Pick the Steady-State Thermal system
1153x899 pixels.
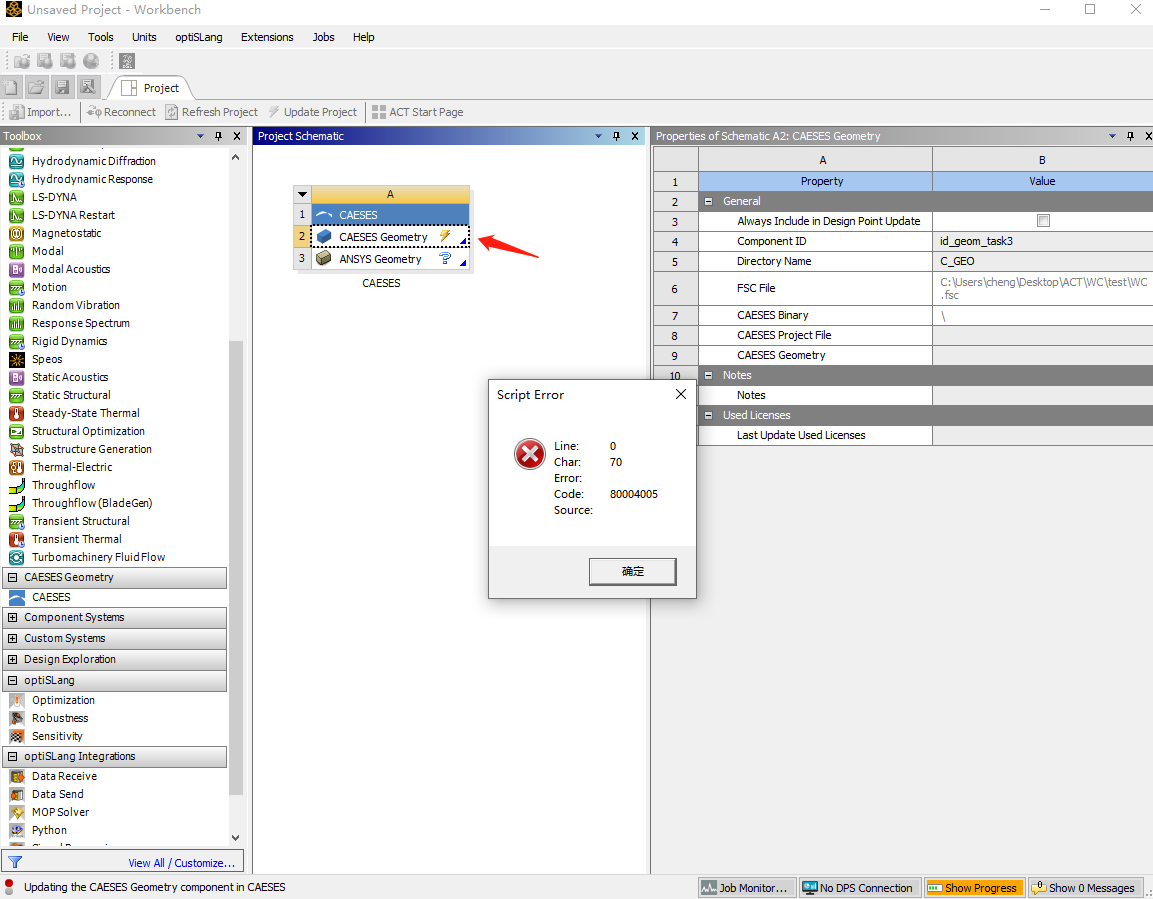[85, 413]
